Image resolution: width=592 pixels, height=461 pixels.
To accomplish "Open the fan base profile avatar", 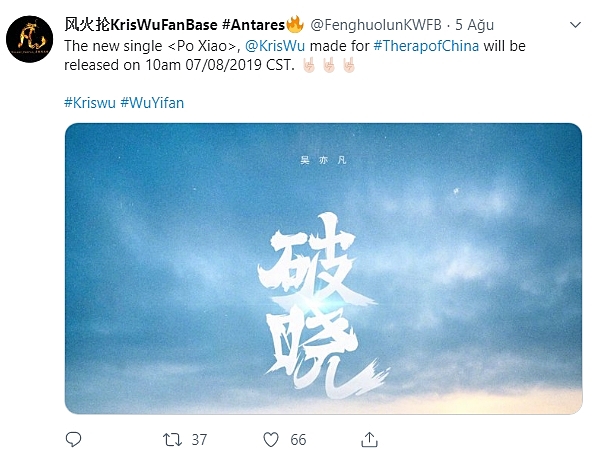I will pyautogui.click(x=29, y=39).
